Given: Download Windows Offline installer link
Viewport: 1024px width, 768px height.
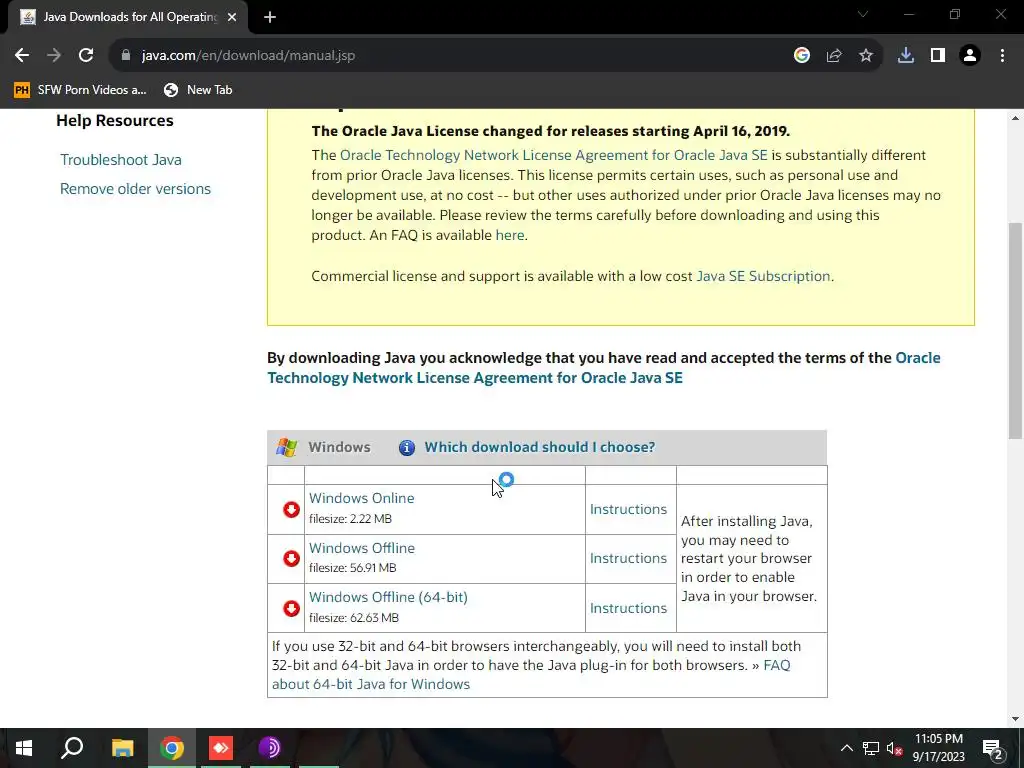Looking at the screenshot, I should click(x=362, y=548).
